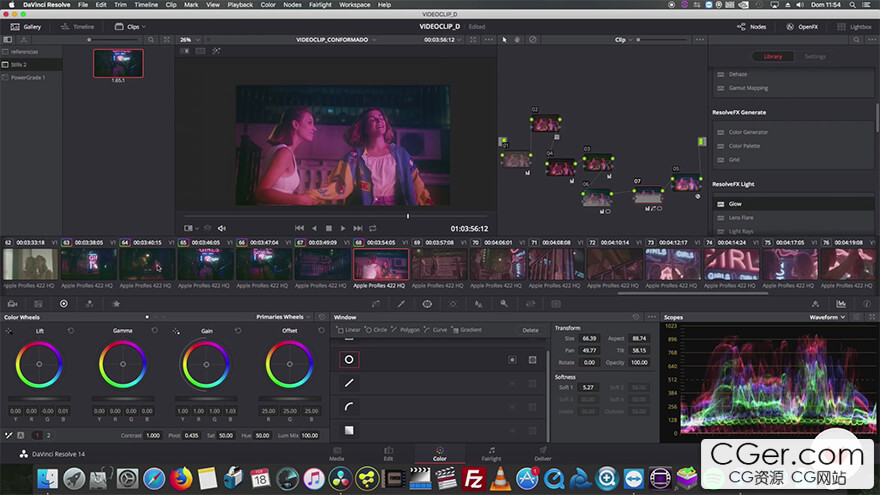Viewport: 880px width, 495px height.
Task: Select the Color Generator effect
Action: click(793, 132)
